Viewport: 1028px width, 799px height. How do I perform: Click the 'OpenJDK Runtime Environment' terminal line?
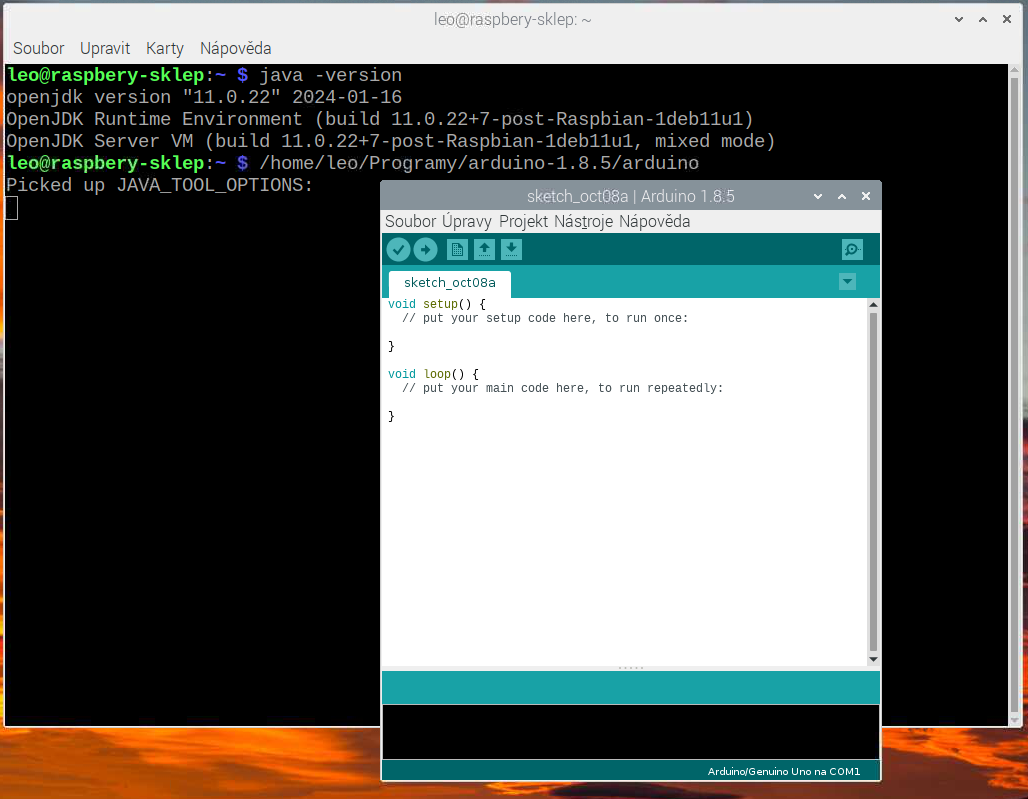pos(380,119)
